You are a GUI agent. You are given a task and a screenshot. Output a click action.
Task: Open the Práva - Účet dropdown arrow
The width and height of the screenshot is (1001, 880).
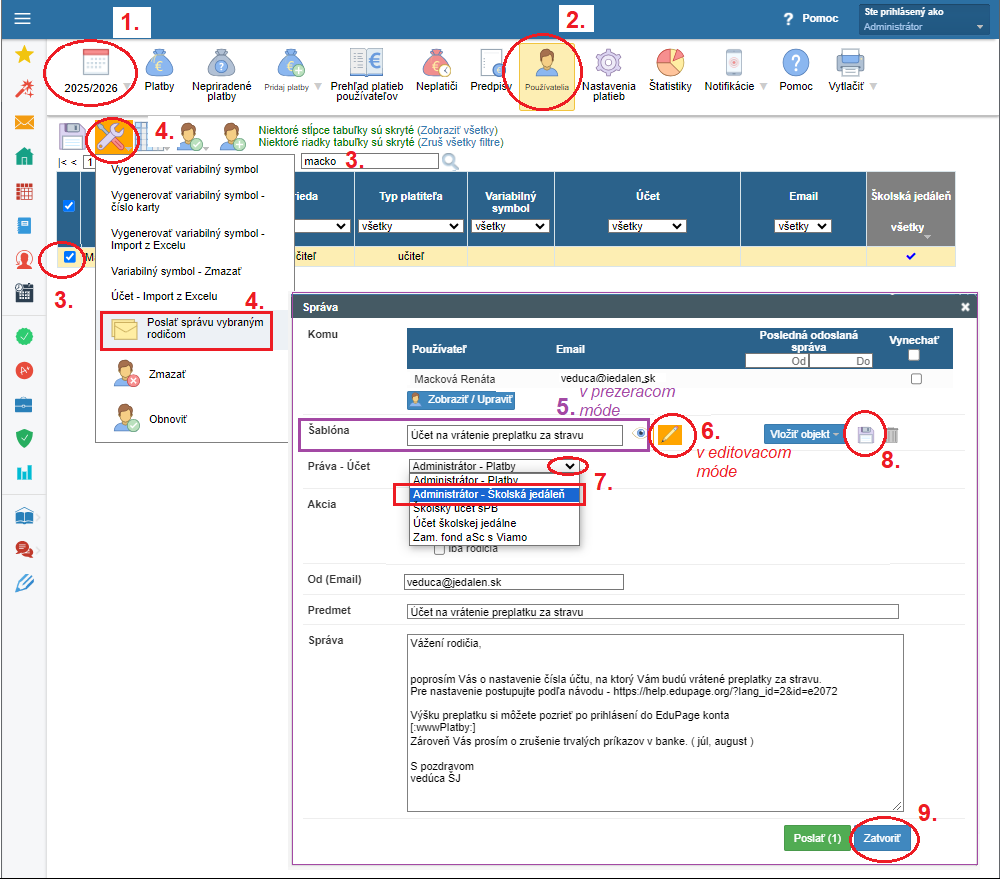569,466
